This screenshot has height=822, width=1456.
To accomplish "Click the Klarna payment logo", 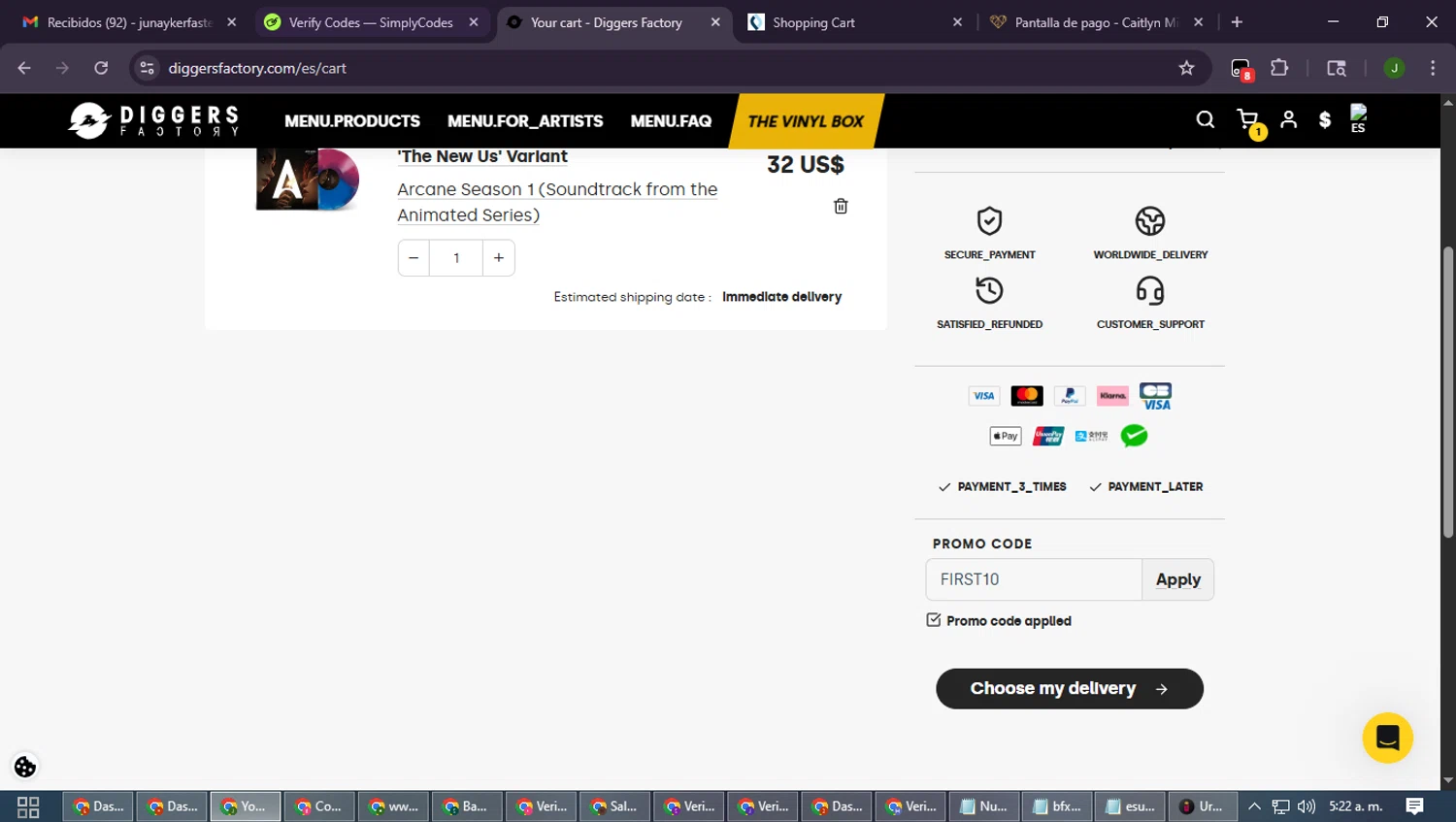I will pos(1112,395).
